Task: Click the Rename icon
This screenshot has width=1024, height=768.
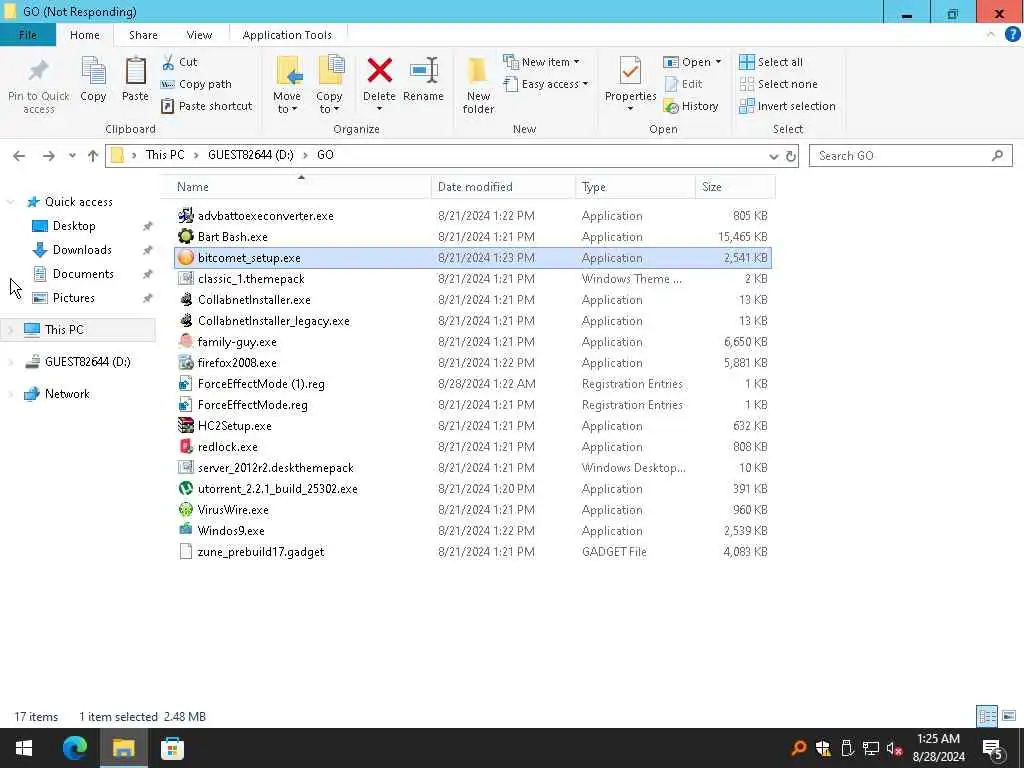Action: (424, 71)
